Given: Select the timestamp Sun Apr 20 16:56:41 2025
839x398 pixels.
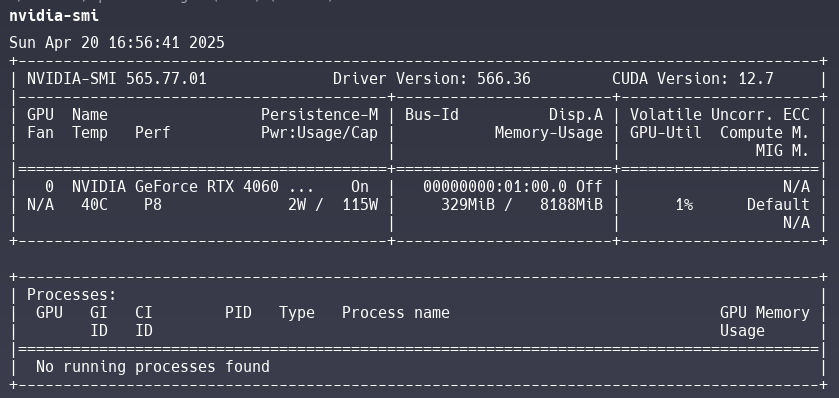Looking at the screenshot, I should point(117,43).
